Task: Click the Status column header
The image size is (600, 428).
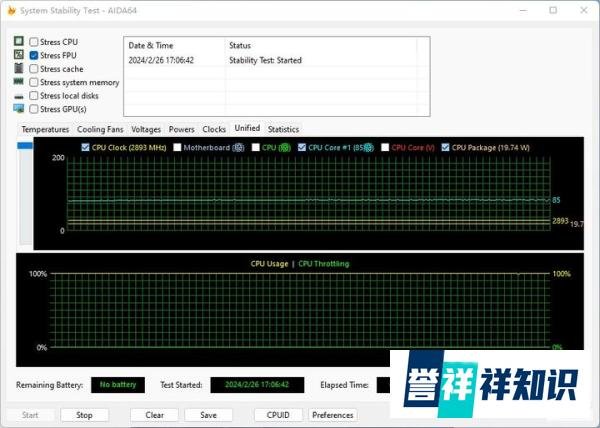Action: click(x=240, y=46)
